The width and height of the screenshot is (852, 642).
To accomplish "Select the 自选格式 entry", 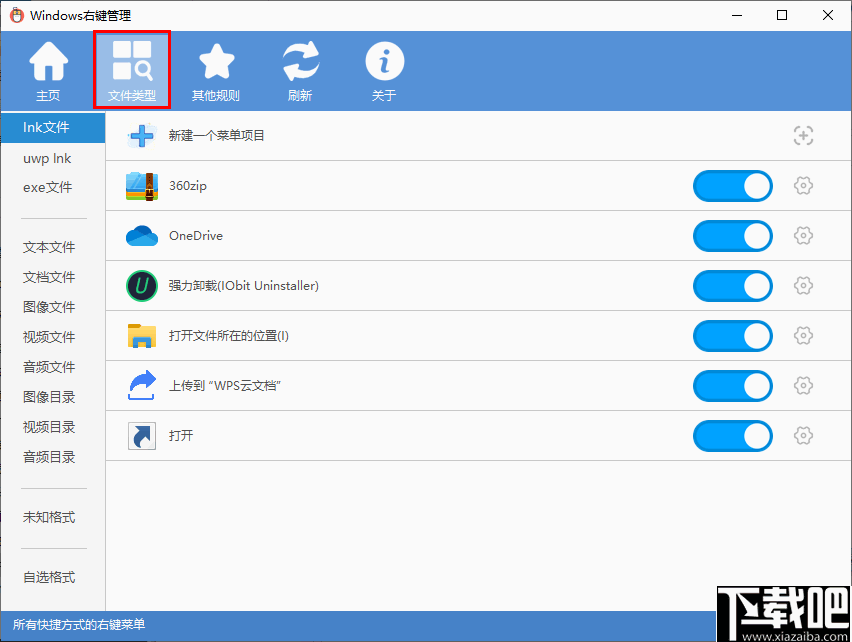I will pos(48,577).
